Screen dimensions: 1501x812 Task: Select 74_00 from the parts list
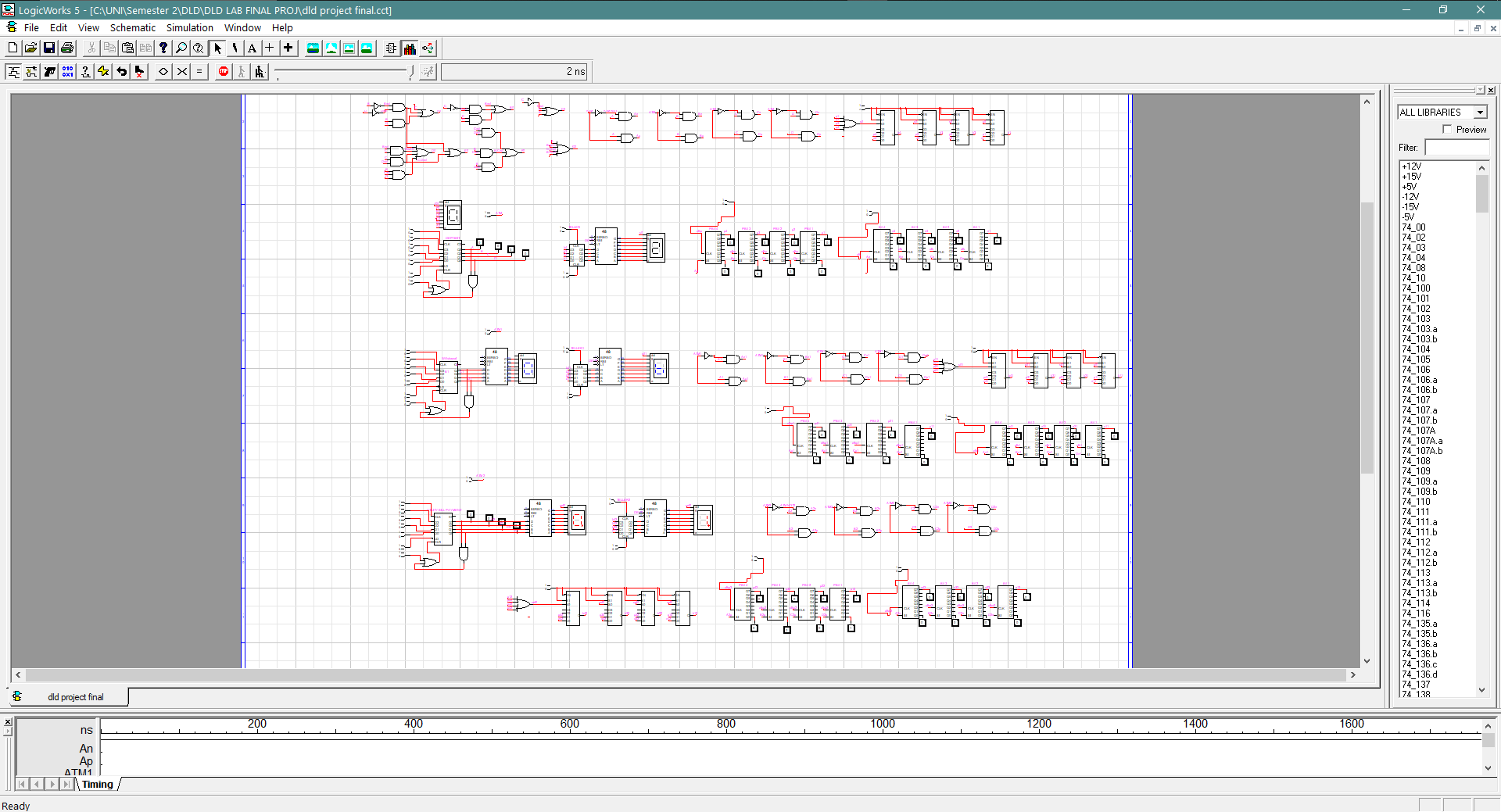point(1413,227)
